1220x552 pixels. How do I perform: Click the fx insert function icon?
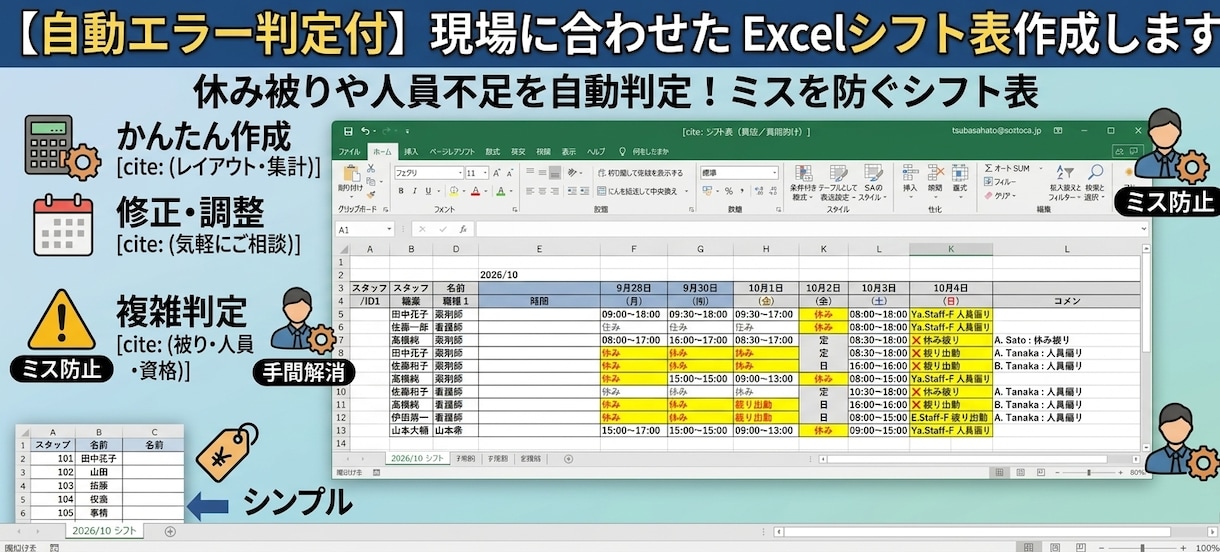coord(465,229)
